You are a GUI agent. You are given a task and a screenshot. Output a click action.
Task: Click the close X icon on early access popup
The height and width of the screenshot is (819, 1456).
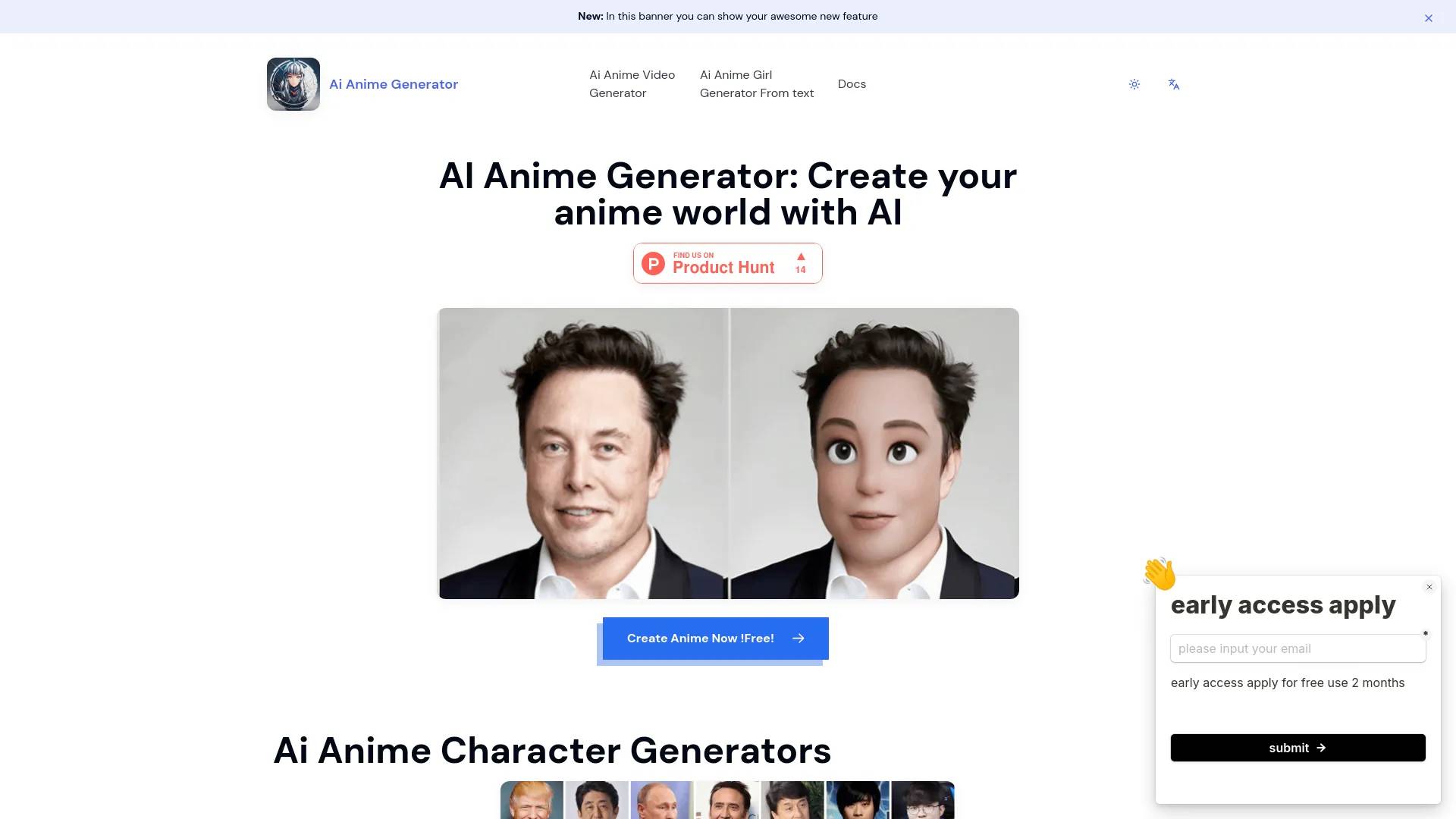1429,587
